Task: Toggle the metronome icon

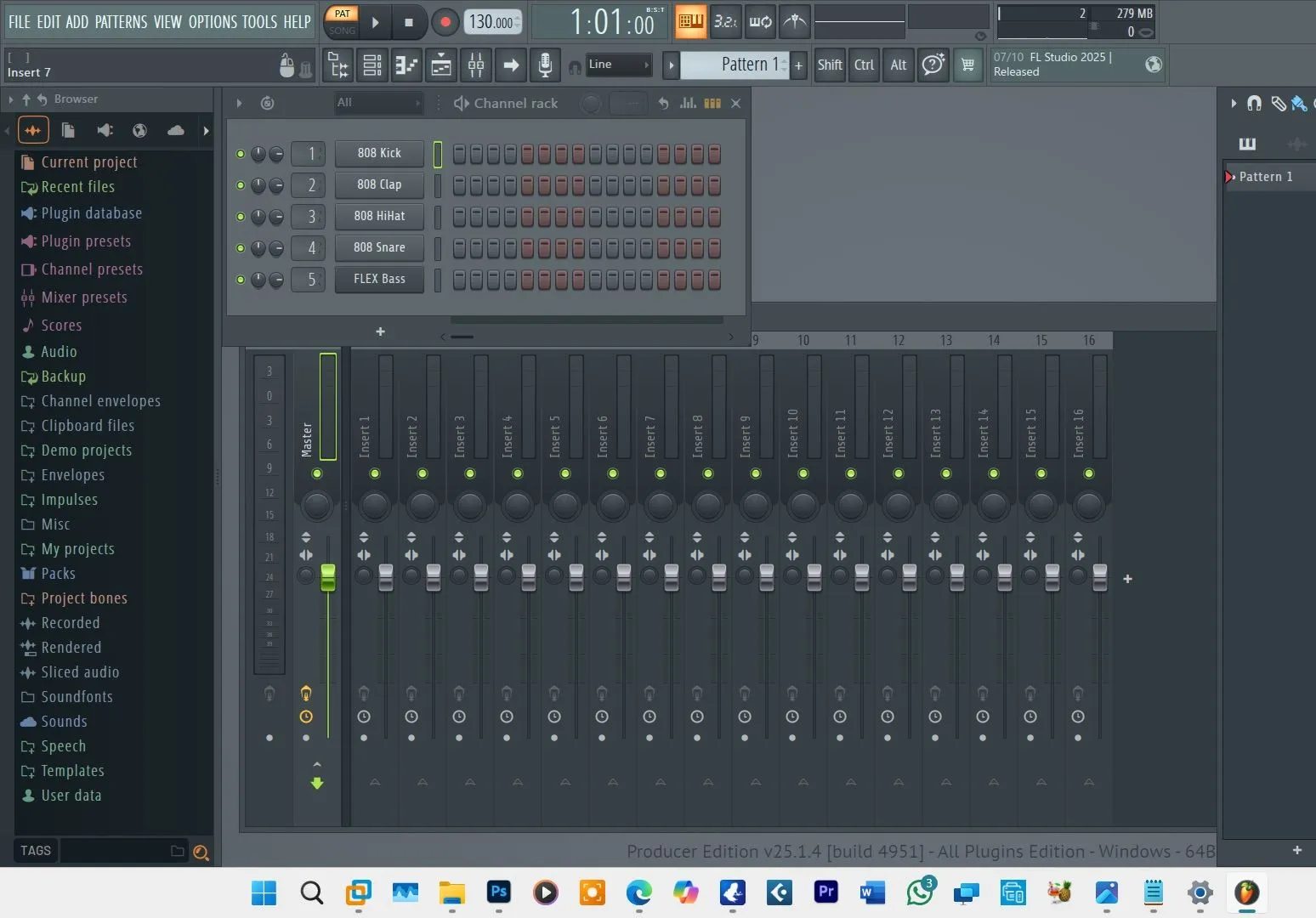Action: pos(795,21)
